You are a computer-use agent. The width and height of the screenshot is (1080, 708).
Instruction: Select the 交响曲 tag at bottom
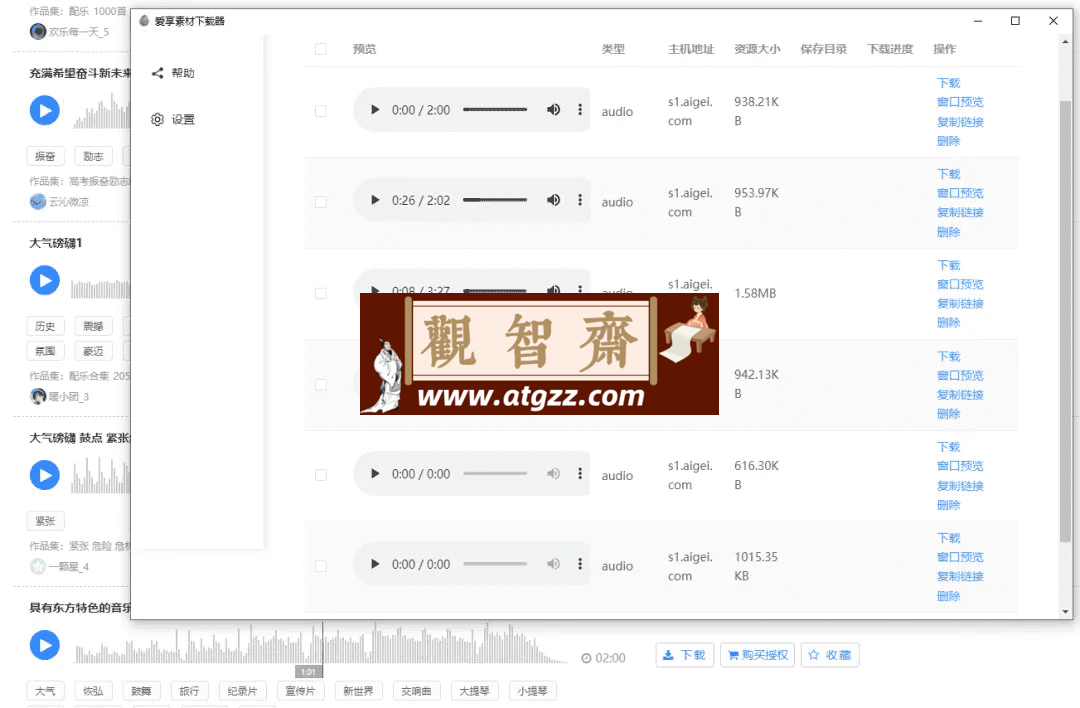click(416, 691)
